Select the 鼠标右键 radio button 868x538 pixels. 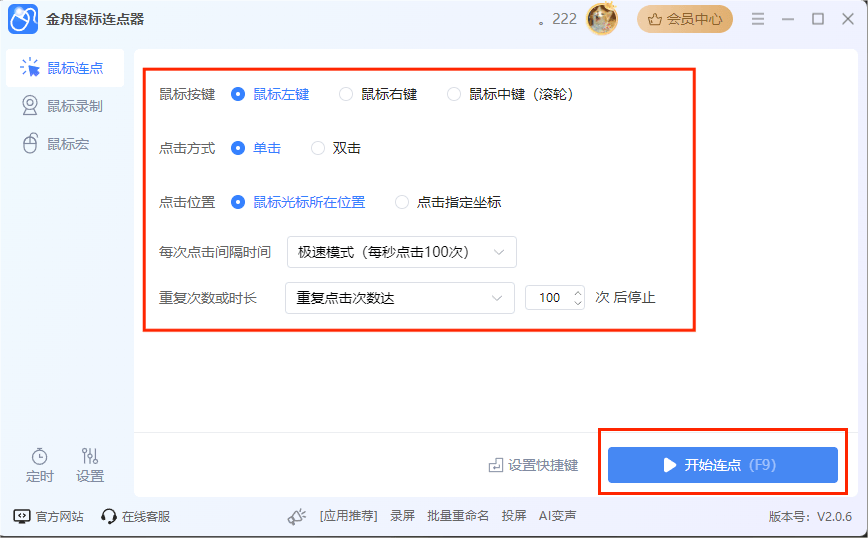click(x=345, y=94)
